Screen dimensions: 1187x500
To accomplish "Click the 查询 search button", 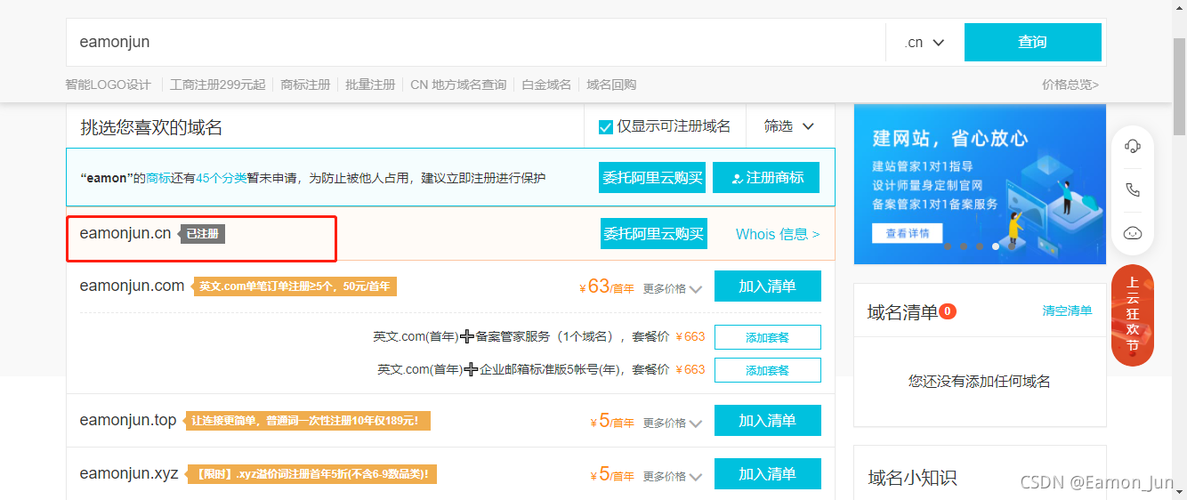I will [x=1033, y=42].
